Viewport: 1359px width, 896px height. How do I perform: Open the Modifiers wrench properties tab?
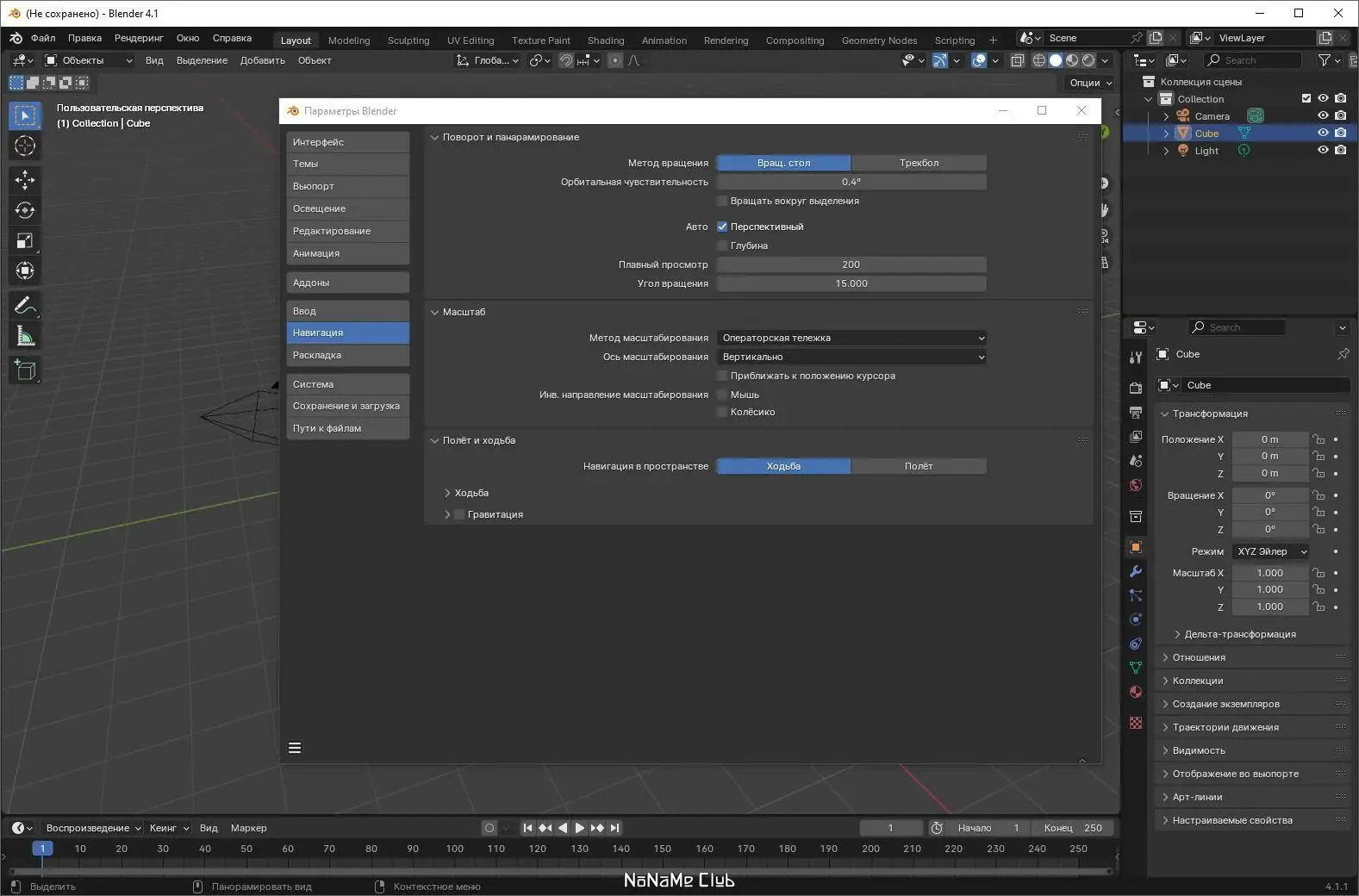1136,571
